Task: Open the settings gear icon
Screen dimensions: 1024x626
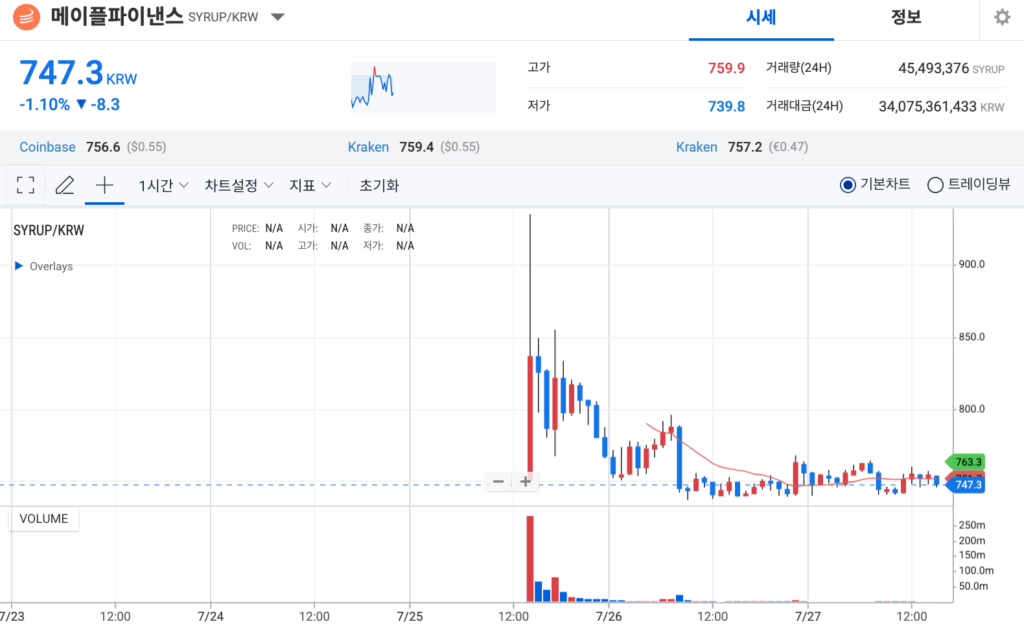Action: point(1002,17)
